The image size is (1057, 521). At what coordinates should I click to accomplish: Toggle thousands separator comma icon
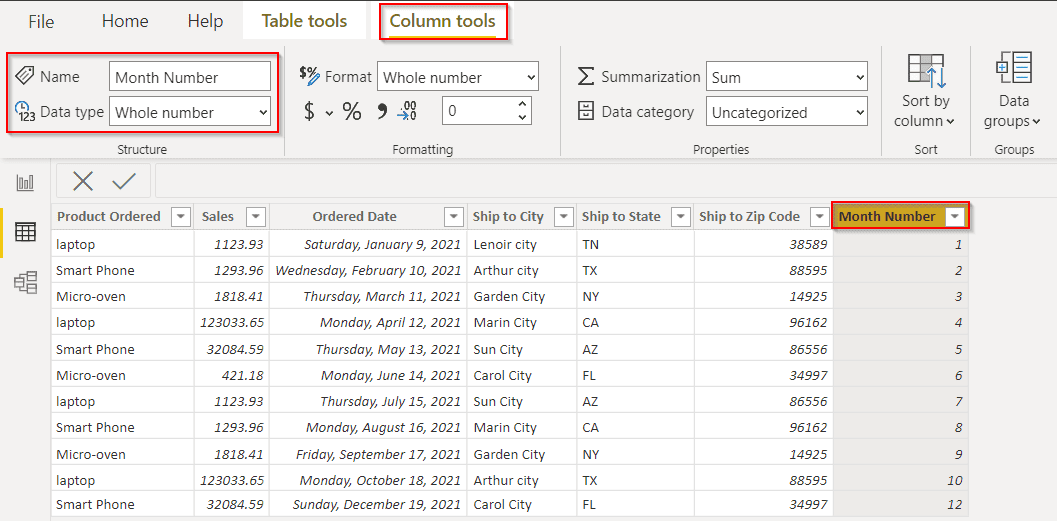click(382, 111)
